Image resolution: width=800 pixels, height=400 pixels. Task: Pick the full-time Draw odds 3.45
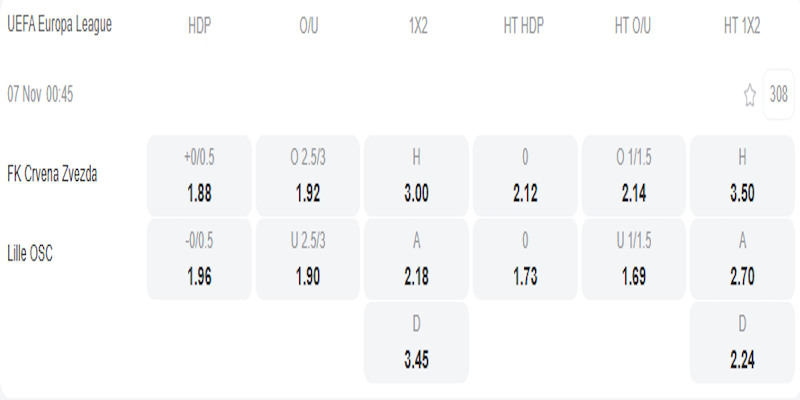pos(416,341)
